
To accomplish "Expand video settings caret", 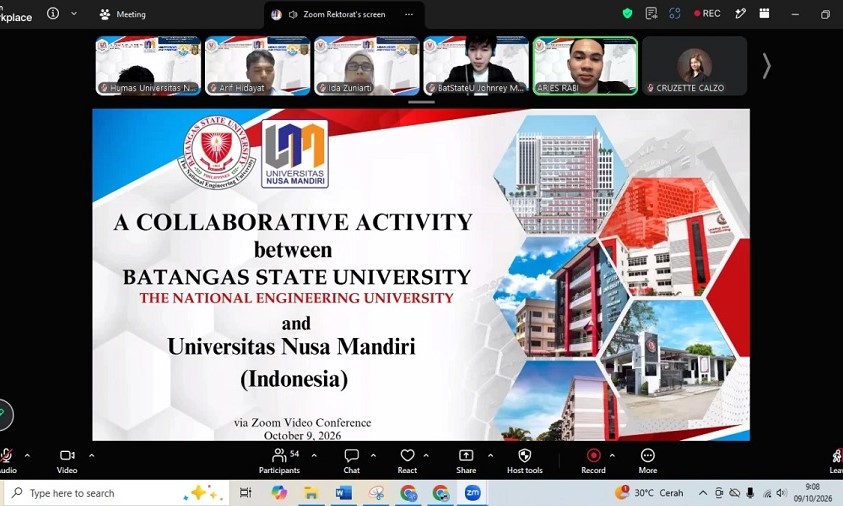I will [x=91, y=455].
